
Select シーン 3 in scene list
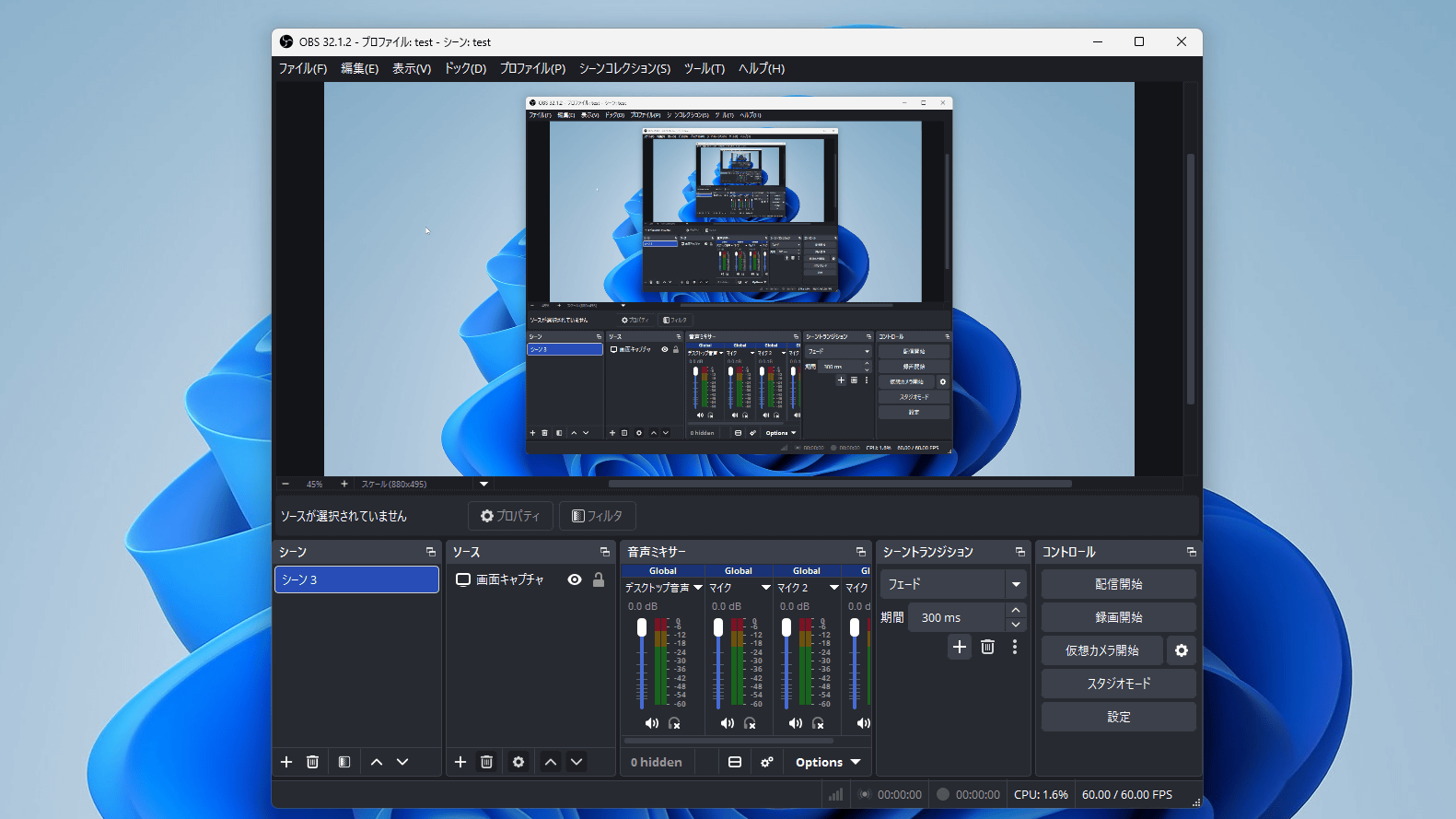356,579
